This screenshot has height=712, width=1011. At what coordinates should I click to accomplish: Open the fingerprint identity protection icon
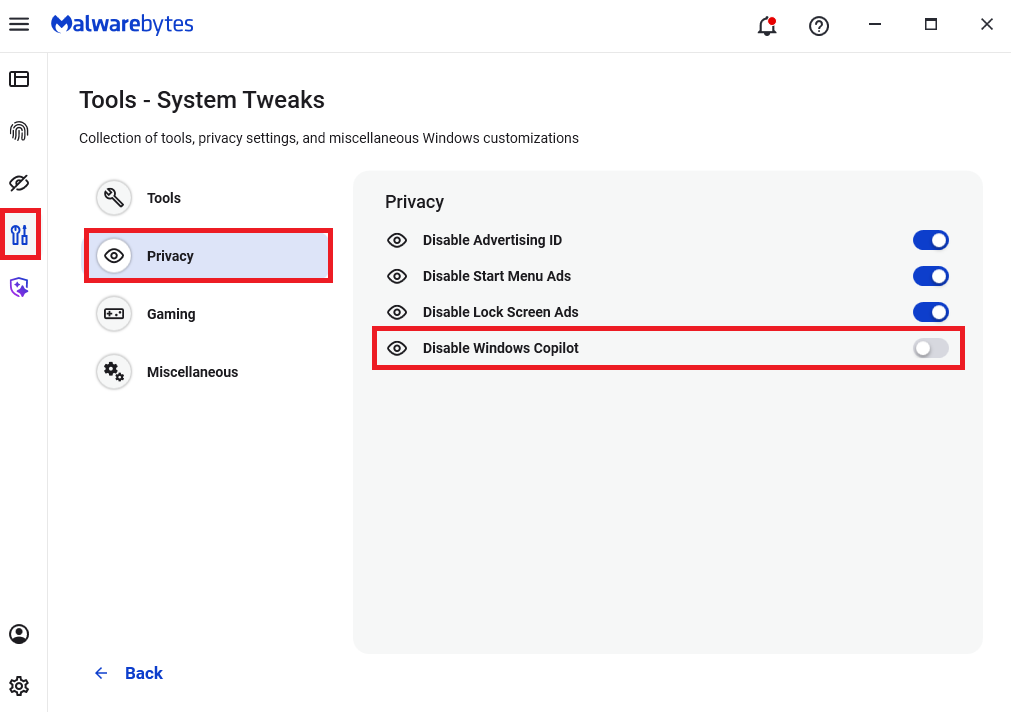point(19,131)
